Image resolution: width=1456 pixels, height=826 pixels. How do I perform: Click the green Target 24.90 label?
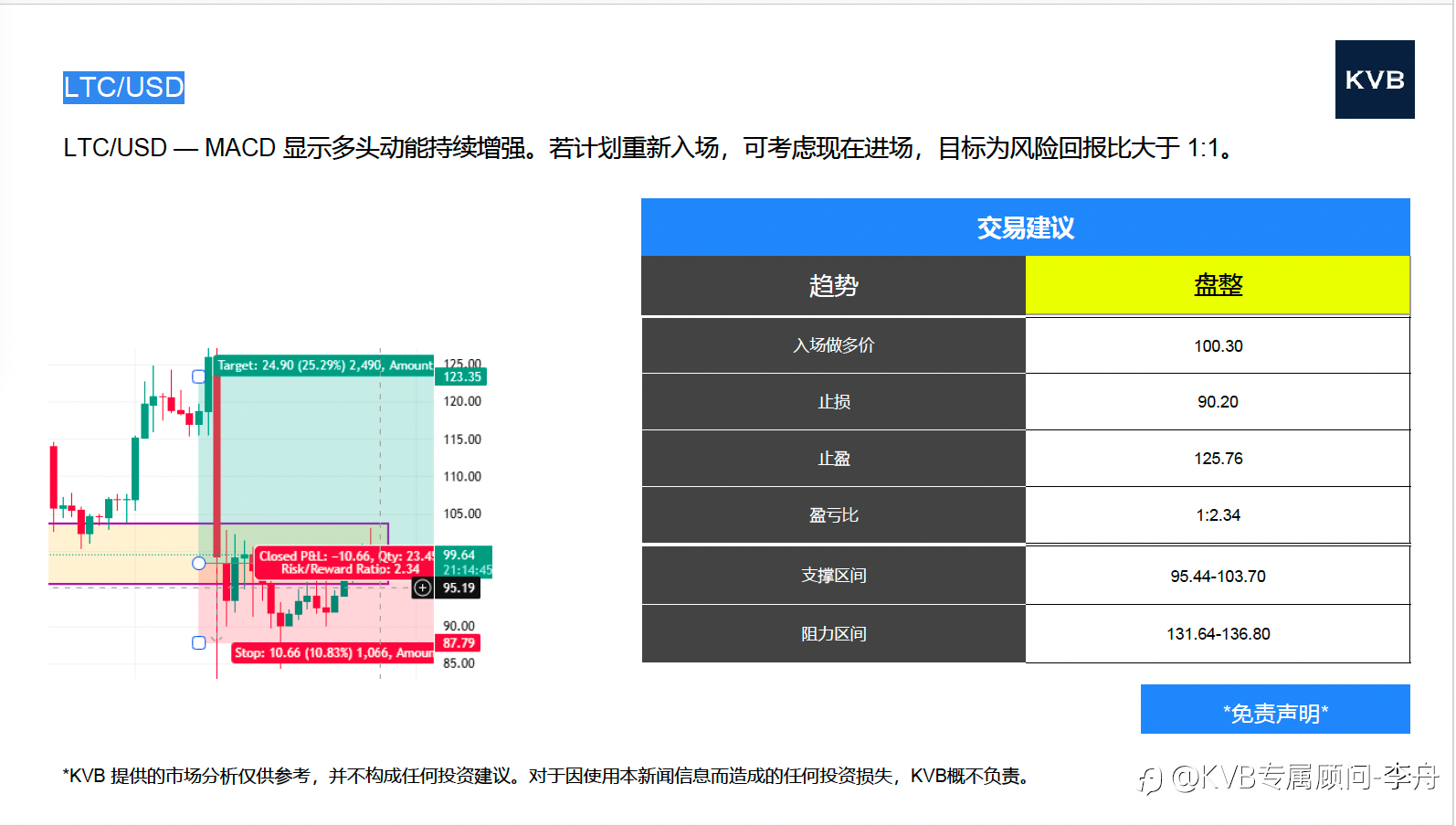tap(323, 365)
